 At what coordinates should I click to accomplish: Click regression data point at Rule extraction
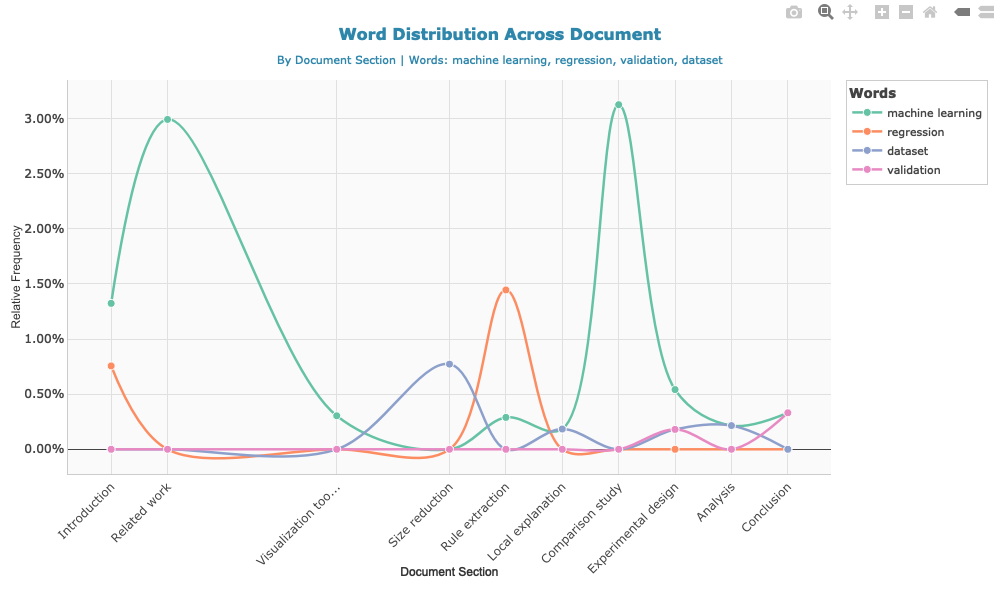point(506,290)
